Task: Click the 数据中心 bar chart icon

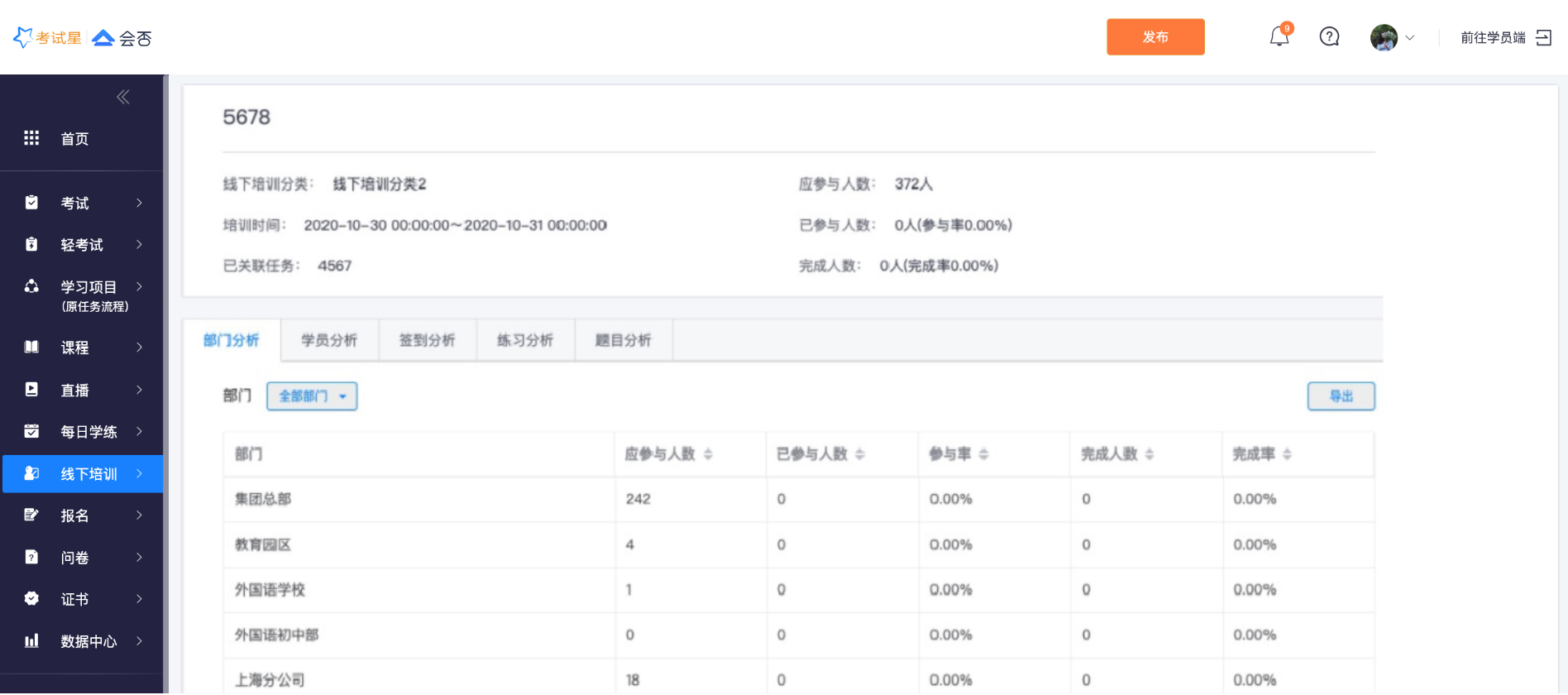Action: tap(31, 640)
